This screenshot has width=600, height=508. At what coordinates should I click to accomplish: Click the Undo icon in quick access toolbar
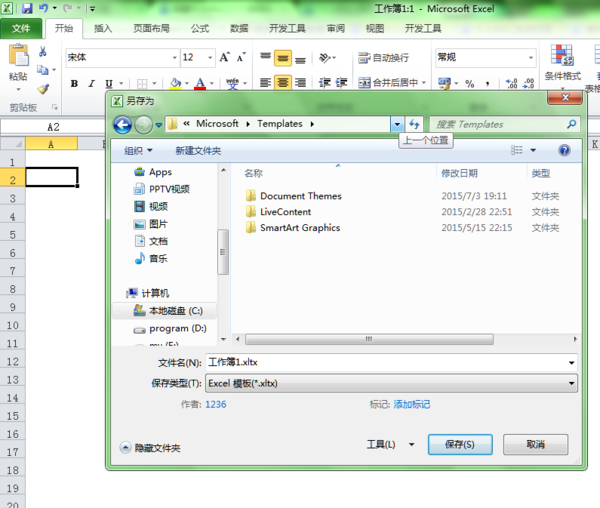coord(44,8)
